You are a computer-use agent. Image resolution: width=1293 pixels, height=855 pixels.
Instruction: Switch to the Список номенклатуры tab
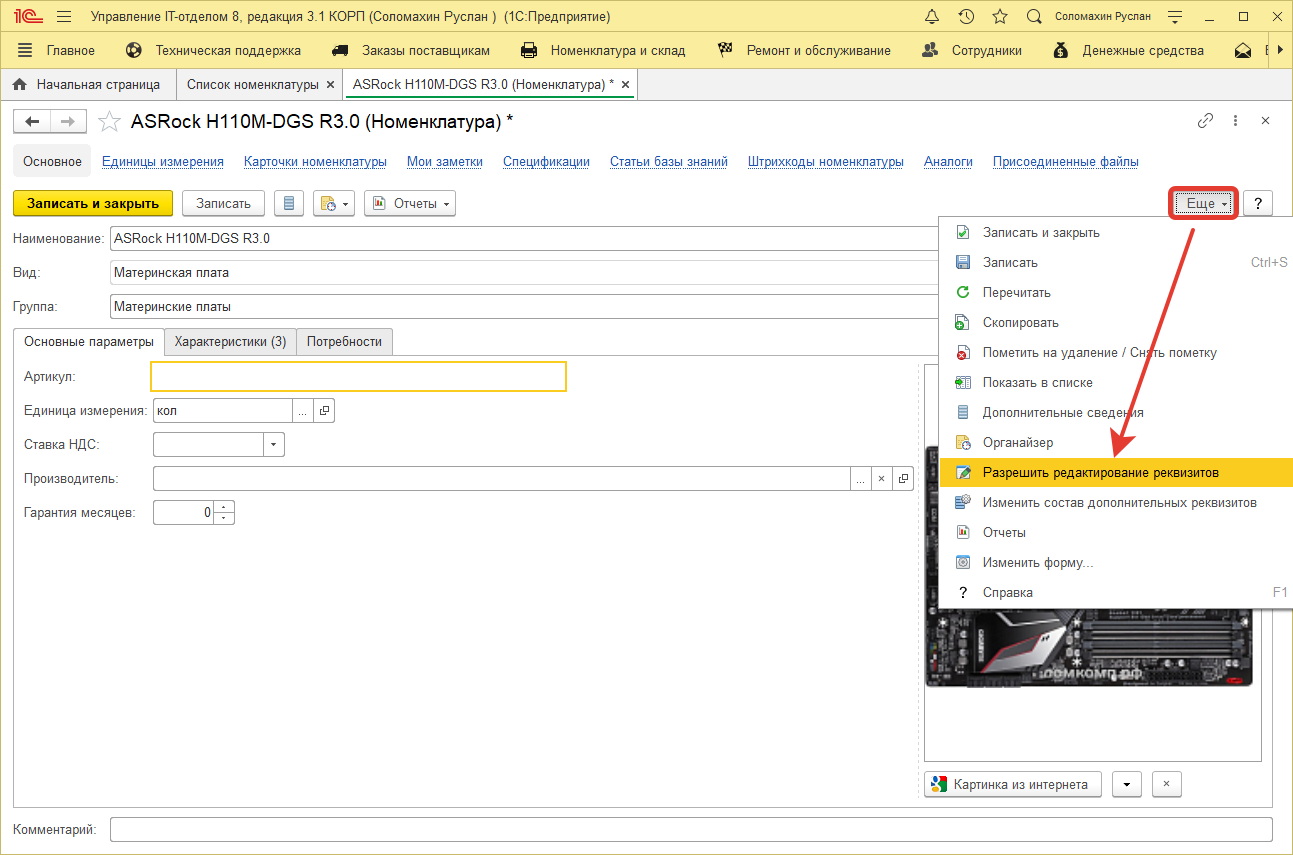253,85
